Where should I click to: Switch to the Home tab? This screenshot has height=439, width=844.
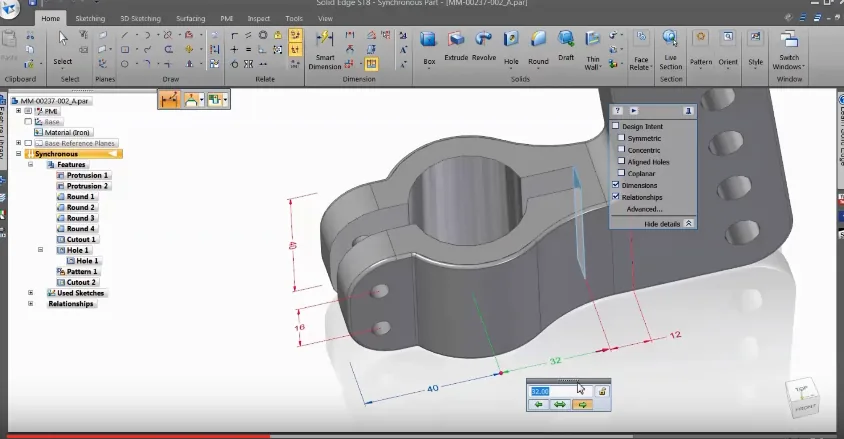[51, 18]
